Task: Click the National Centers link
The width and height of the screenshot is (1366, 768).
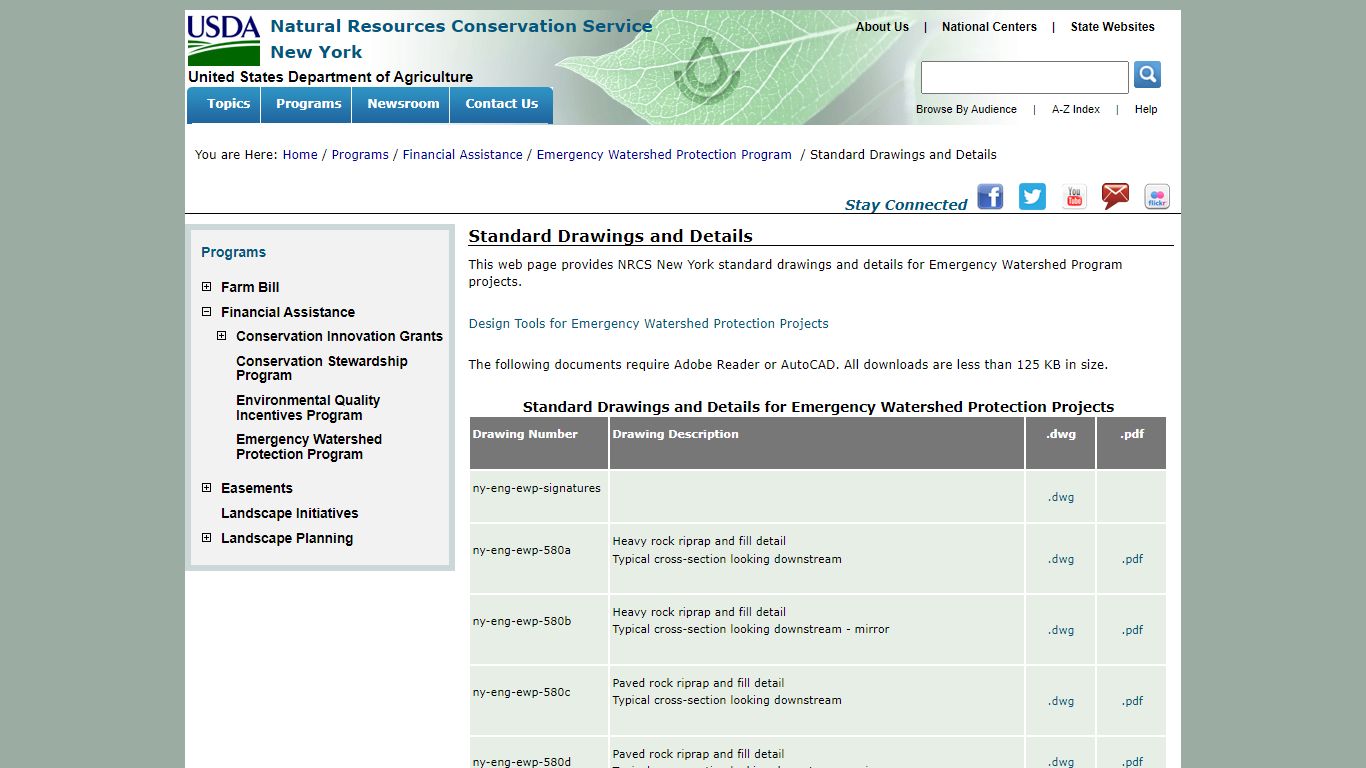Action: [989, 27]
